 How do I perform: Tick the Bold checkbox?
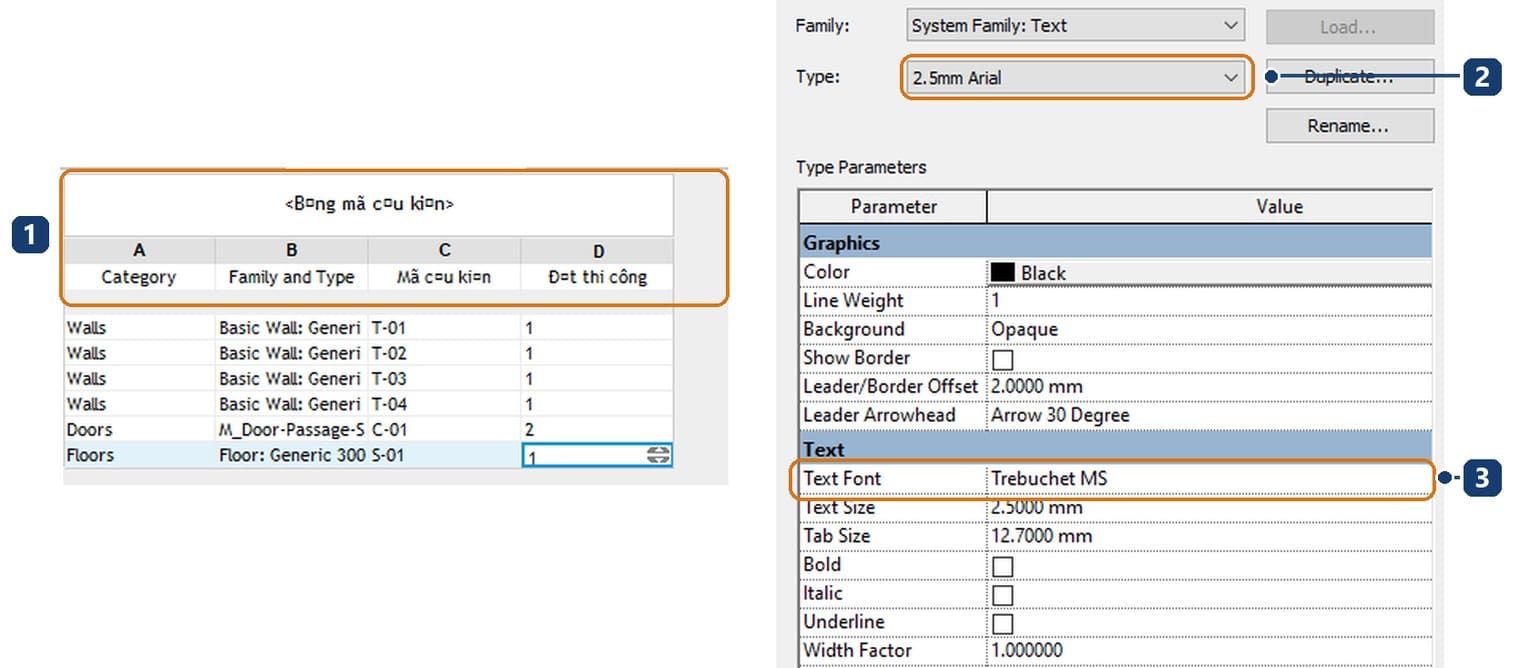coord(1002,566)
